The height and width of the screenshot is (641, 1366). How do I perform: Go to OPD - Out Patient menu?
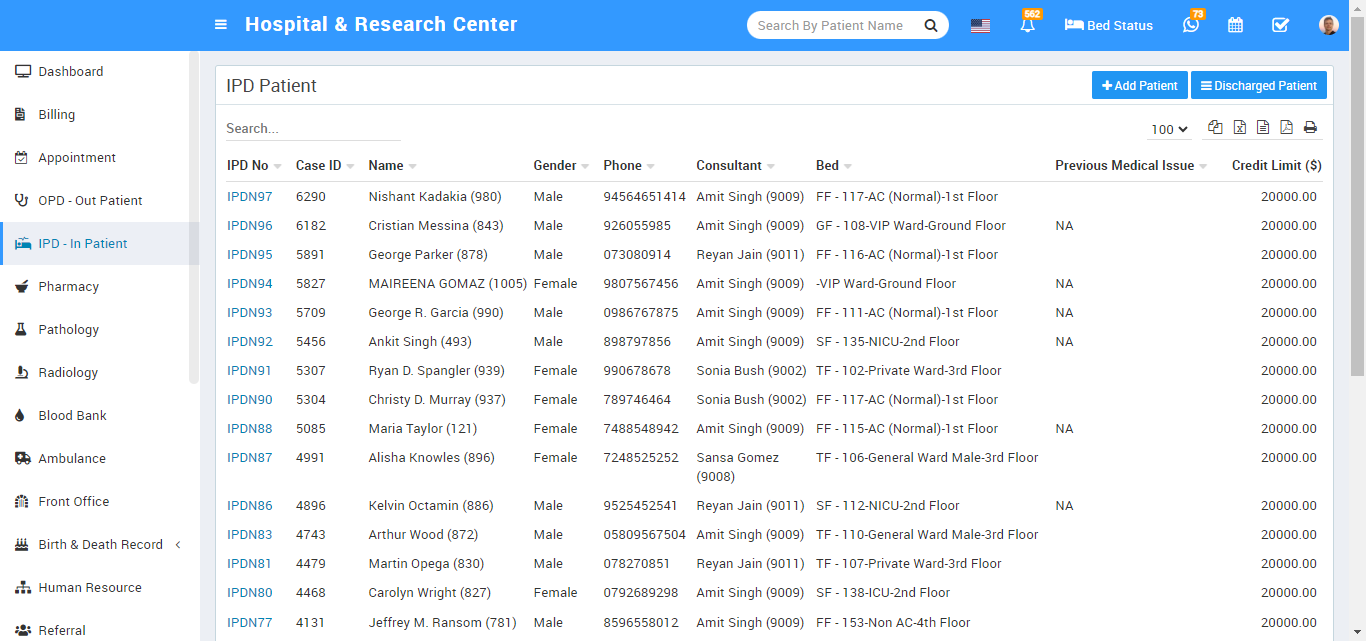tap(90, 201)
